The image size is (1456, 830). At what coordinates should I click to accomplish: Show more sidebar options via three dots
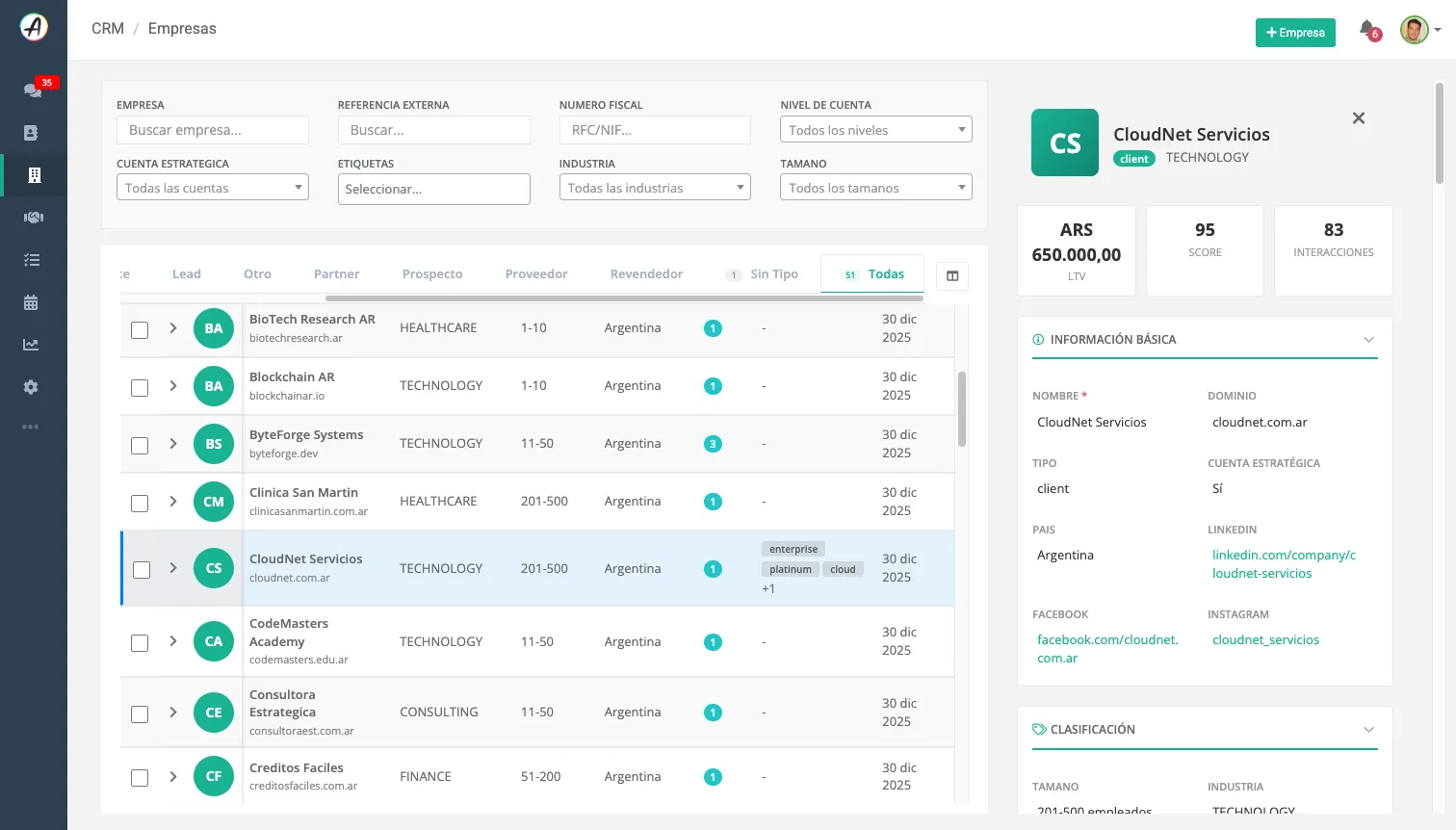coord(31,427)
